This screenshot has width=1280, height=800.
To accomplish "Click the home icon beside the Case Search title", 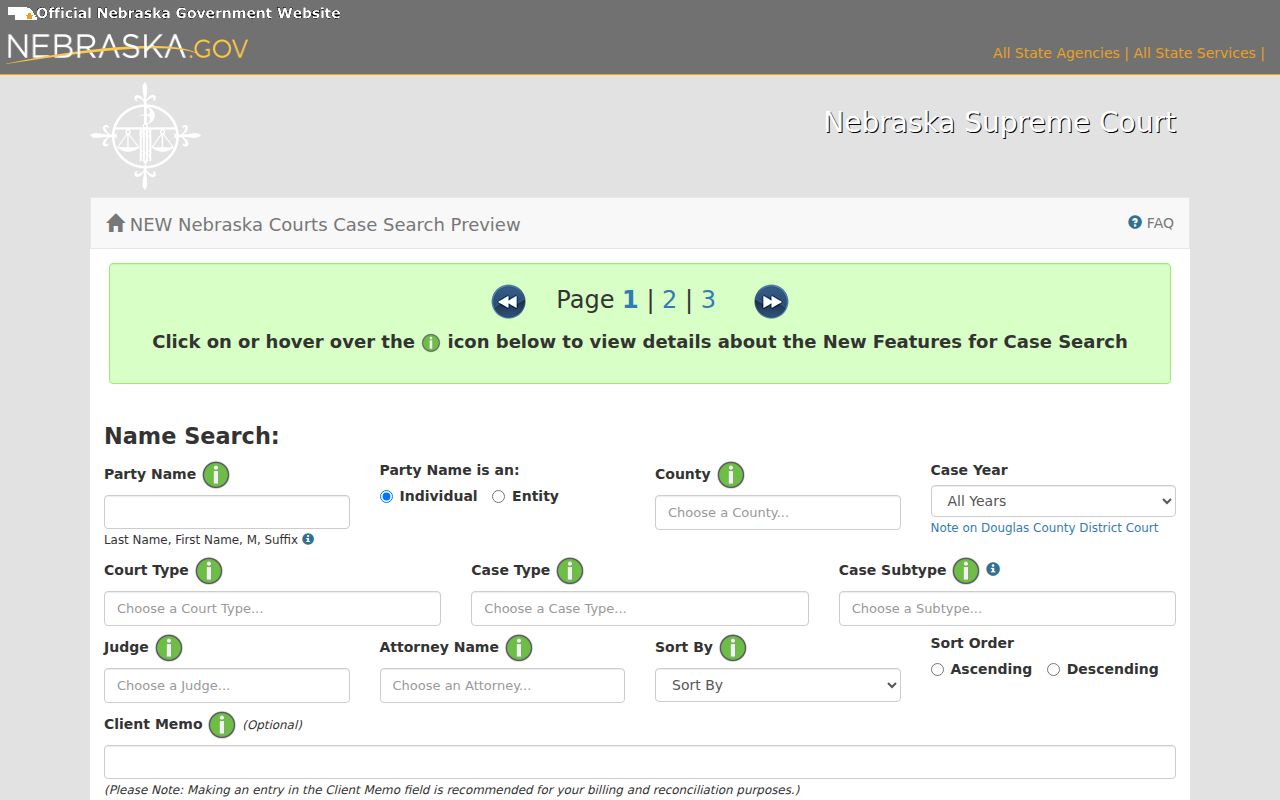I will 116,223.
